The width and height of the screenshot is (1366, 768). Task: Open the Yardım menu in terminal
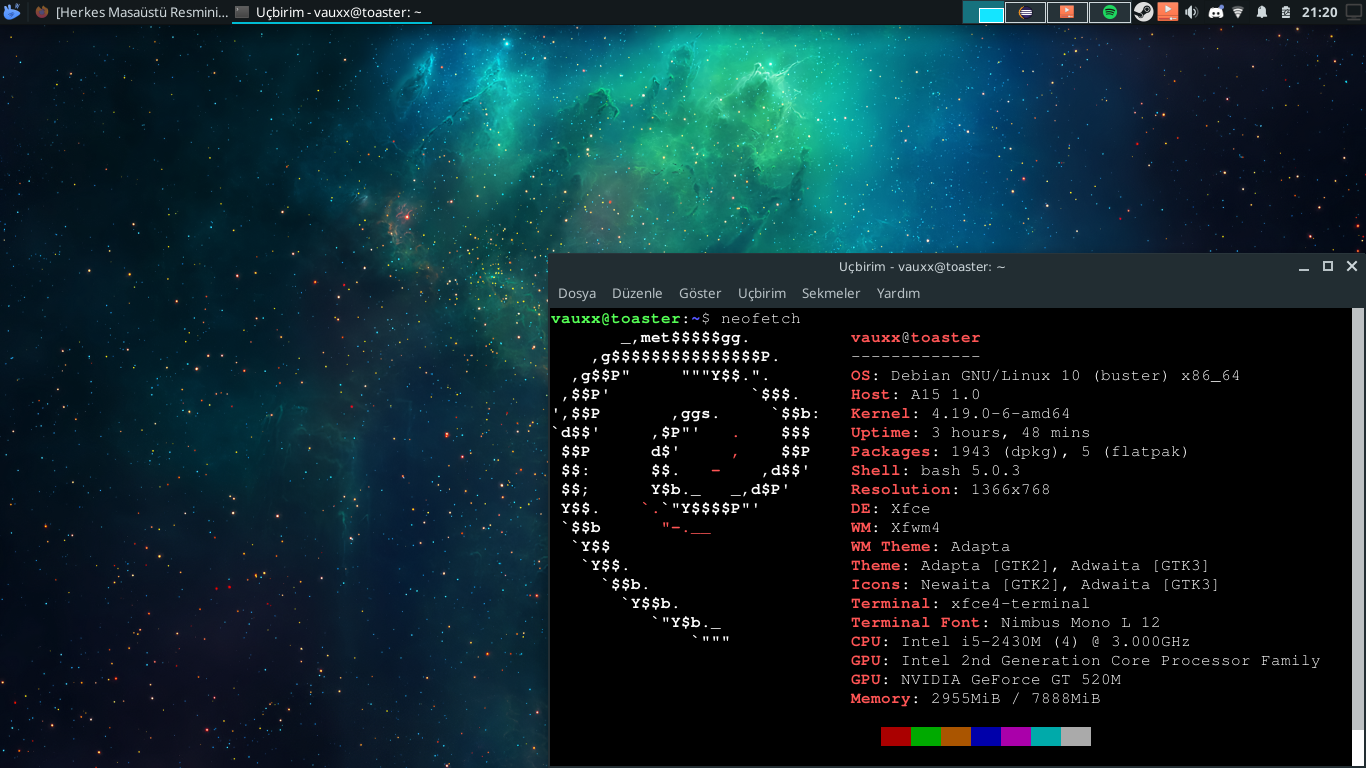[898, 293]
